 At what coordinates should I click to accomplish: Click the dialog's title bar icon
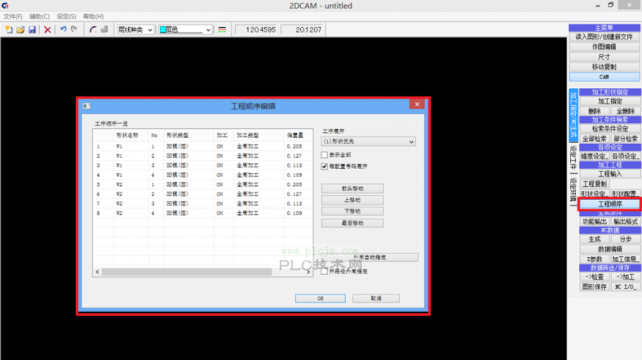86,106
